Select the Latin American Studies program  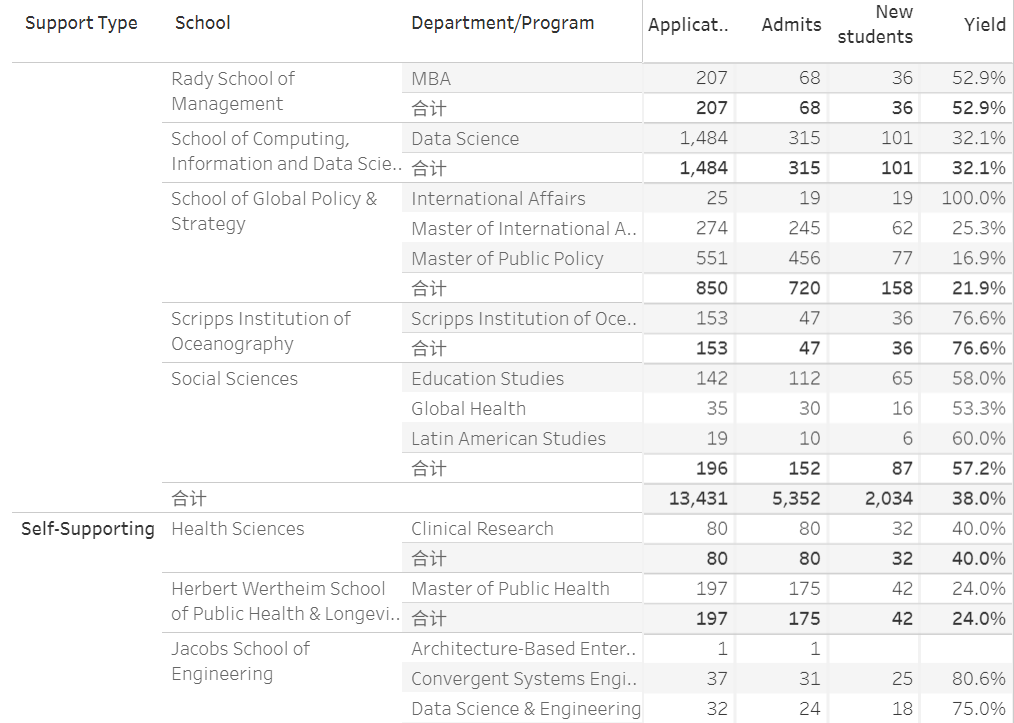(x=508, y=438)
